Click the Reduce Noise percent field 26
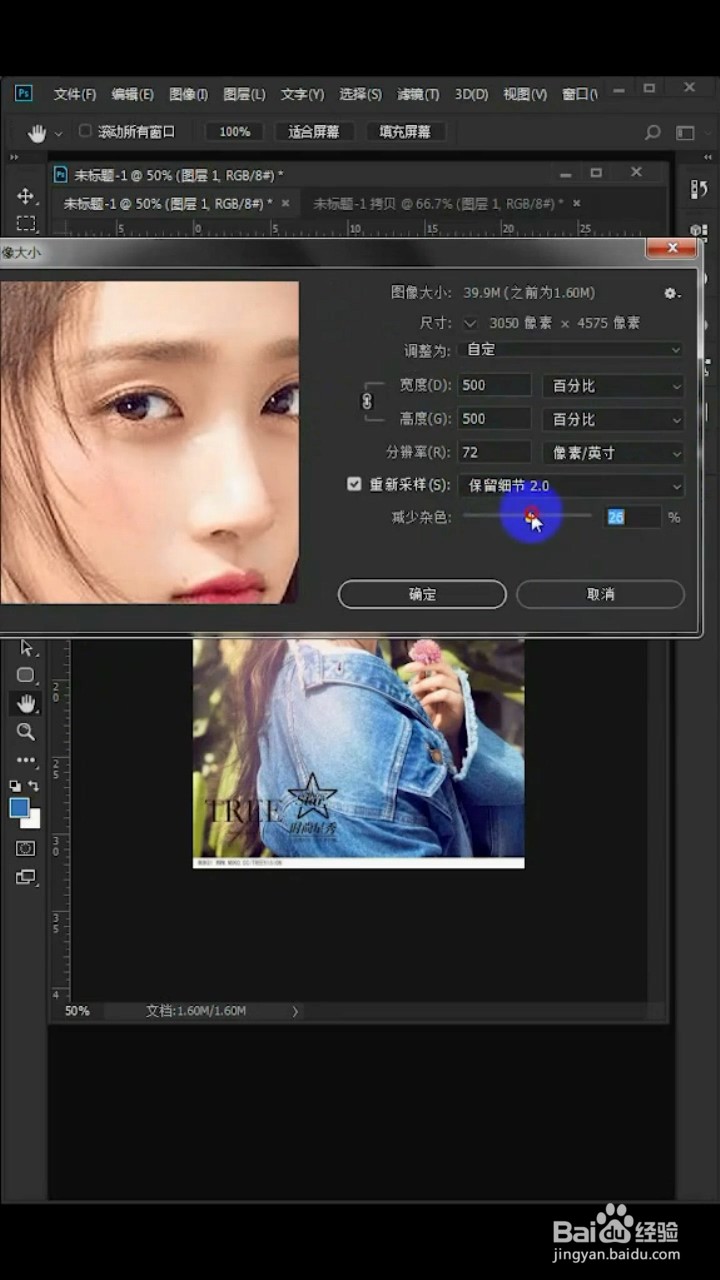The width and height of the screenshot is (720, 1280). coord(633,517)
